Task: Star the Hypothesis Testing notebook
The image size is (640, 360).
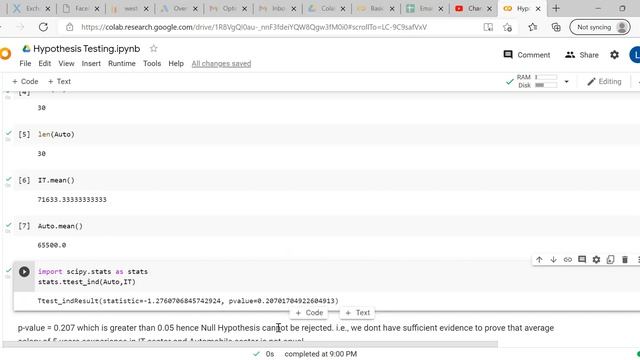Action: [x=153, y=49]
